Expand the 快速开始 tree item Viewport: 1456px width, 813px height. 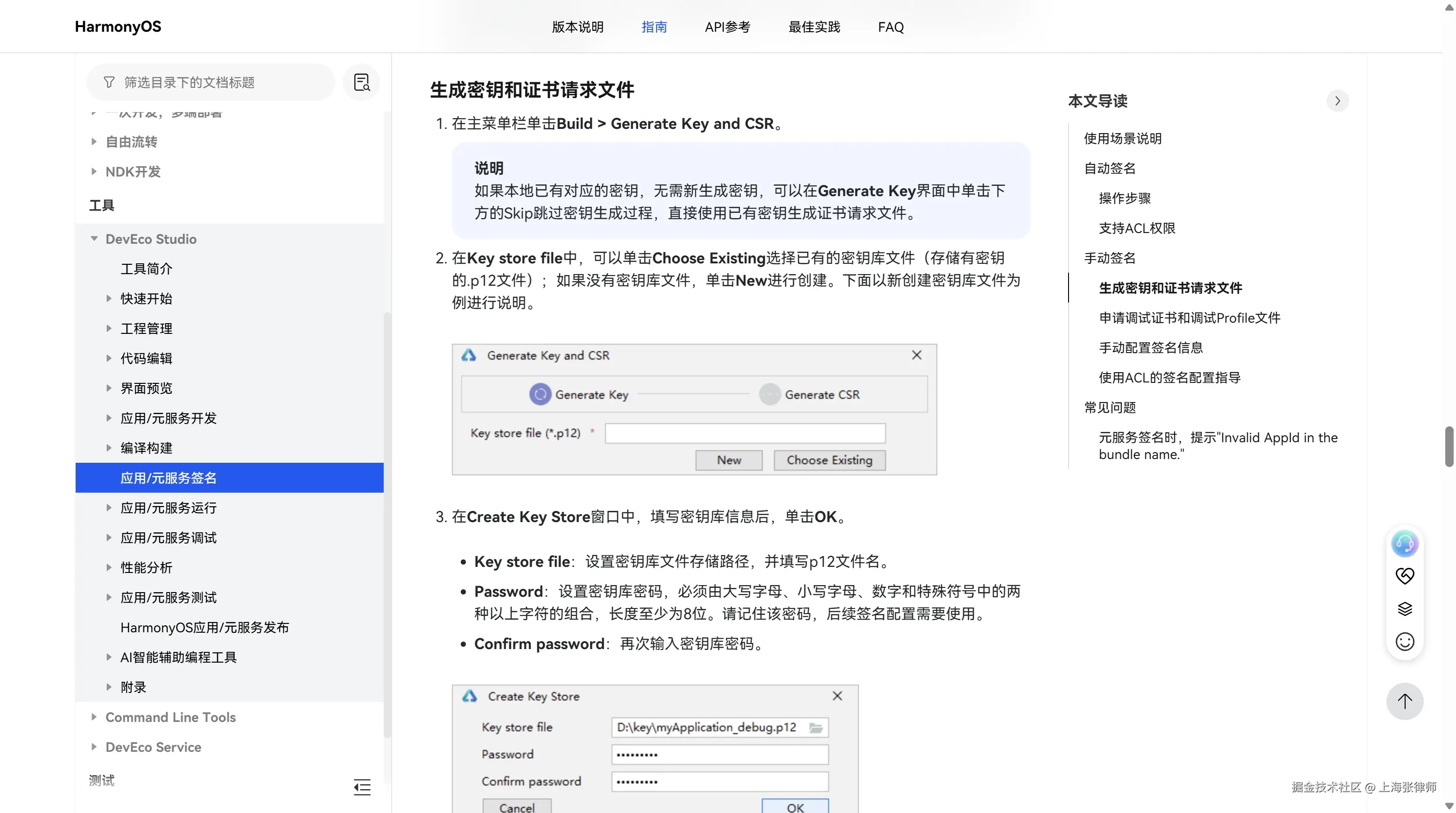[x=109, y=298]
